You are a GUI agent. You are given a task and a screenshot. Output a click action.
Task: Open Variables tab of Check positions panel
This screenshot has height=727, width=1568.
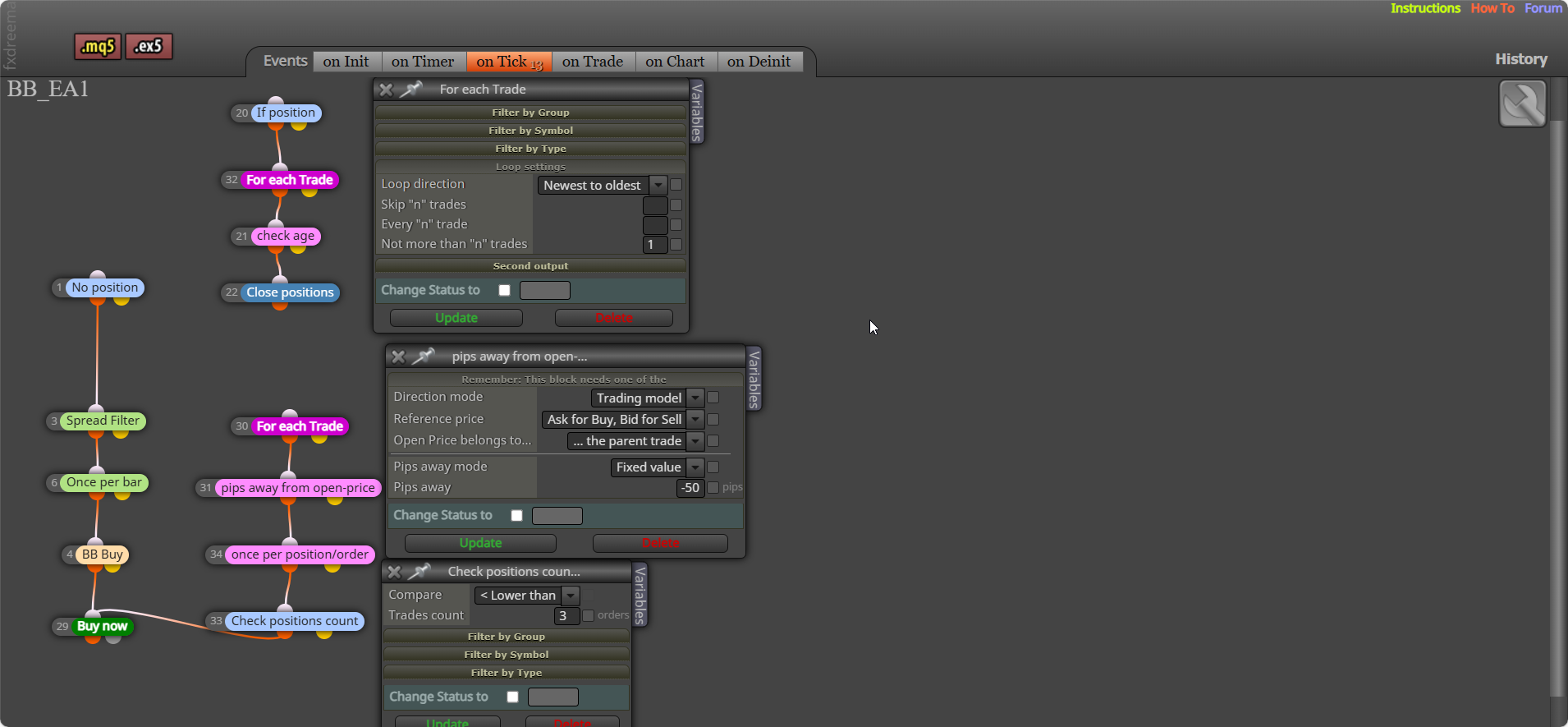coord(640,595)
